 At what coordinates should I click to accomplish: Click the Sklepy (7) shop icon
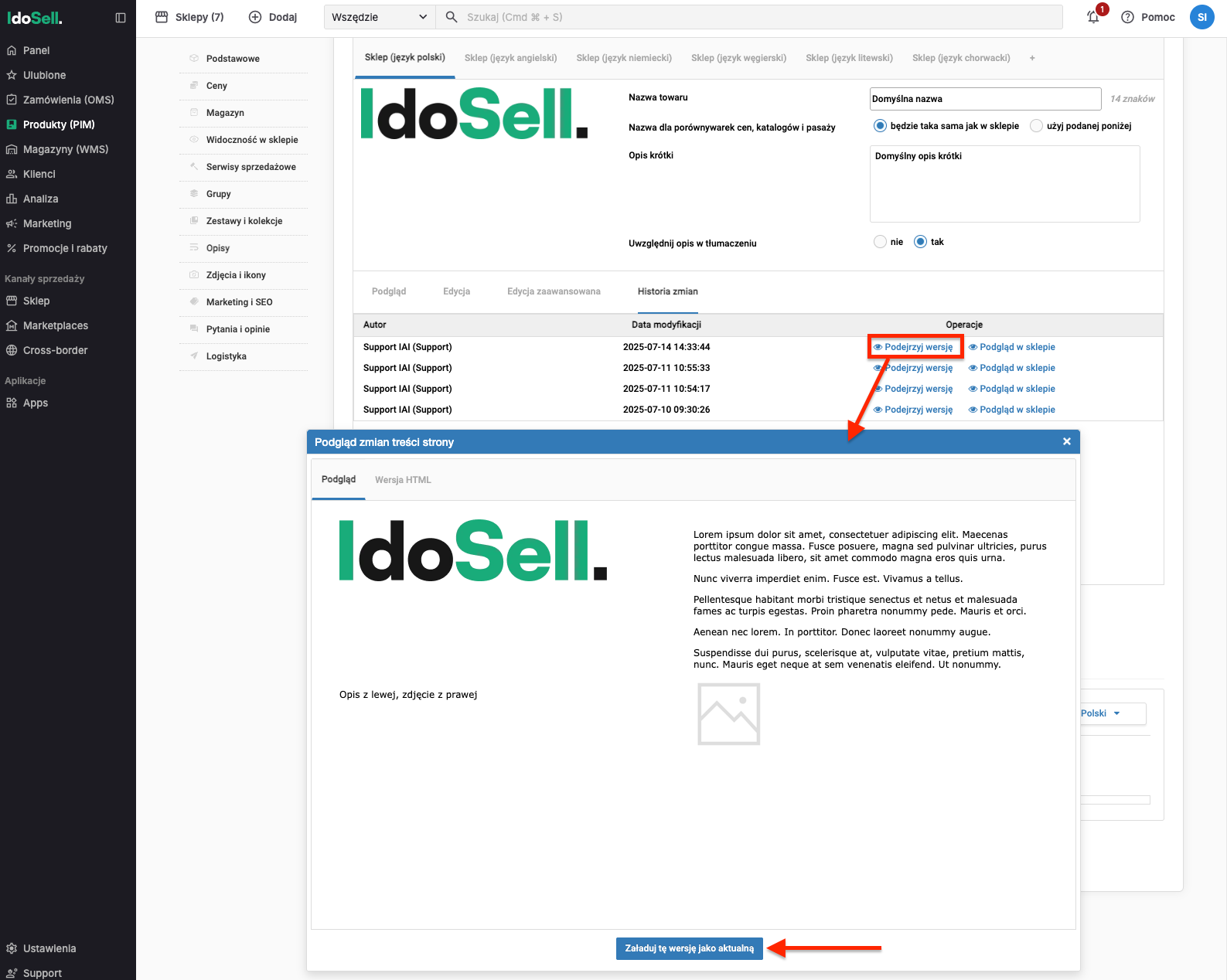[x=162, y=17]
